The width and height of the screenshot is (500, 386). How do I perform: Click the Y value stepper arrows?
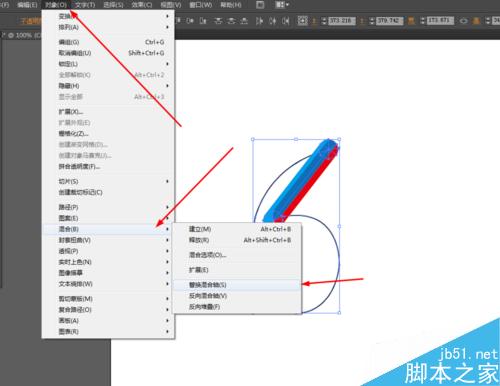[372, 21]
